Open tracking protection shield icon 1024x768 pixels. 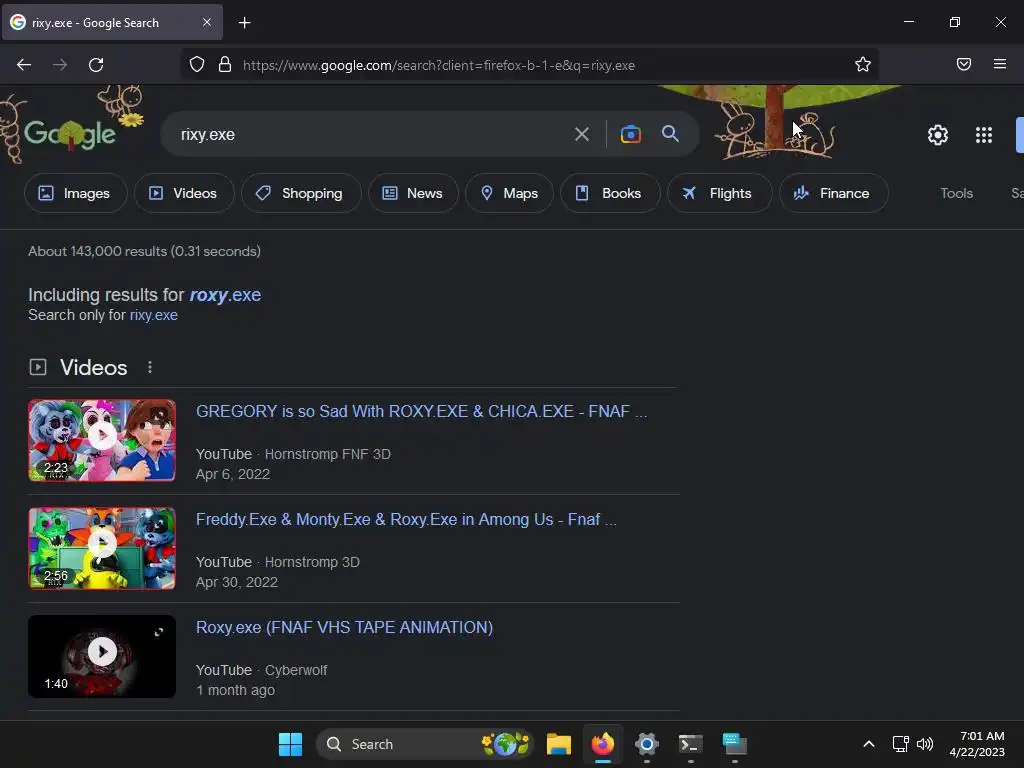pos(197,65)
